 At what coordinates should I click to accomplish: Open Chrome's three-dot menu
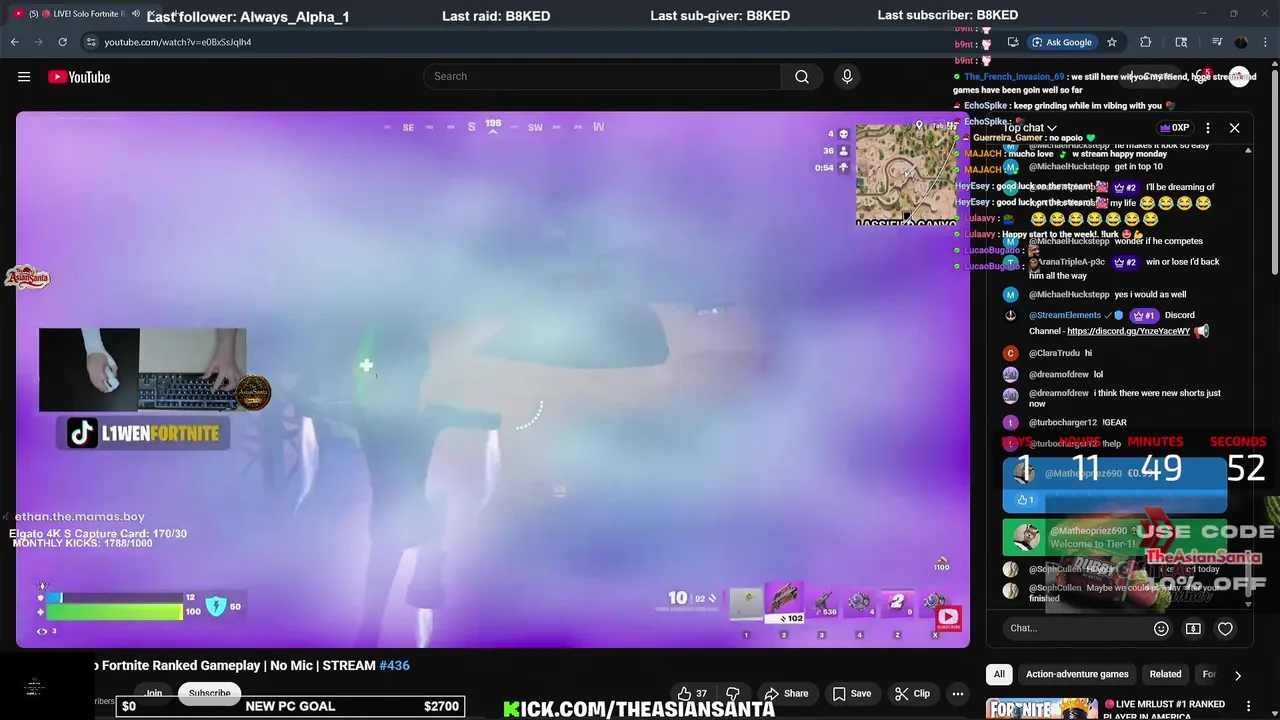coord(1266,42)
